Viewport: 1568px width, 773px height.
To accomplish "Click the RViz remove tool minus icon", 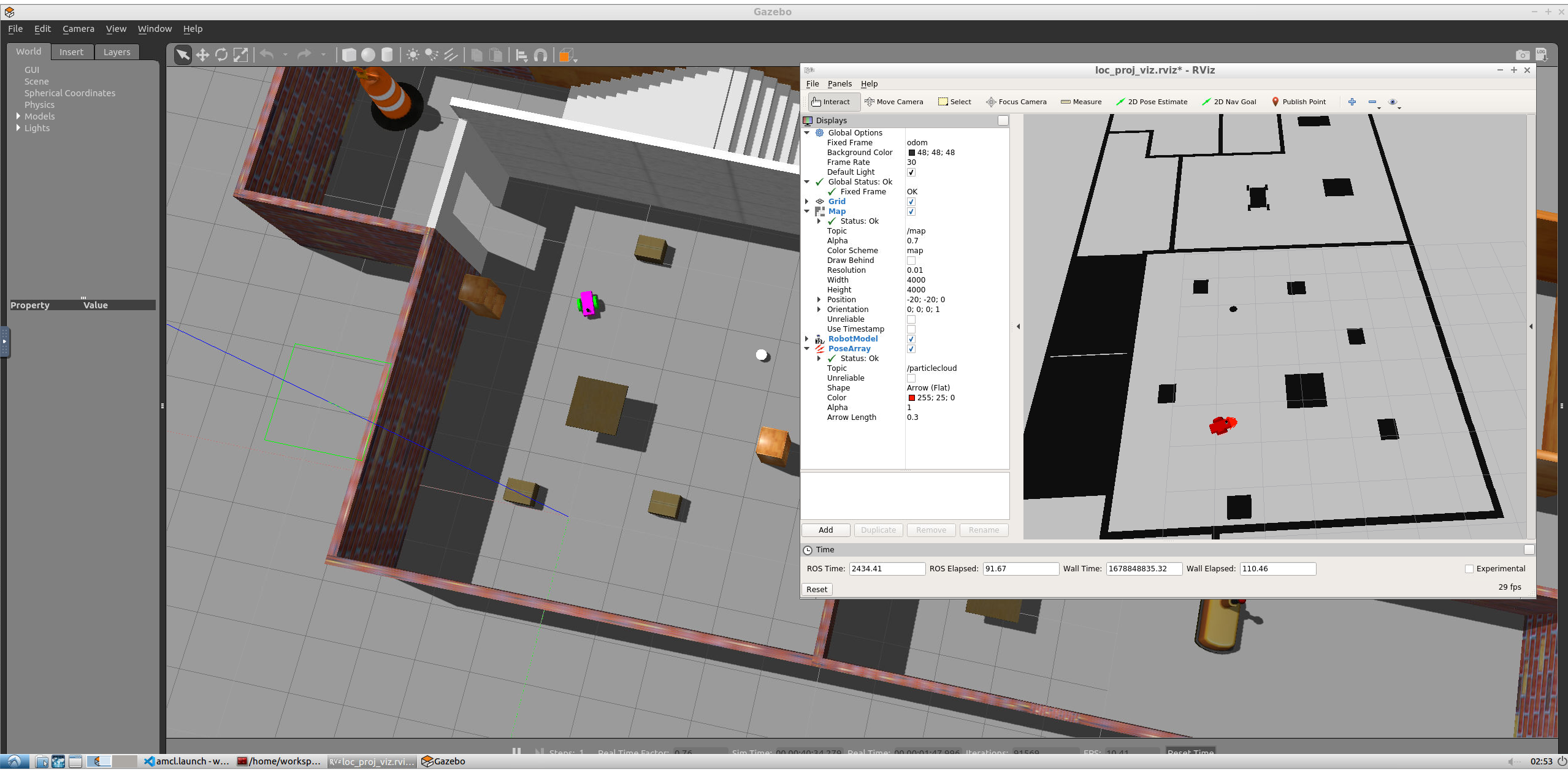I will pos(1372,102).
